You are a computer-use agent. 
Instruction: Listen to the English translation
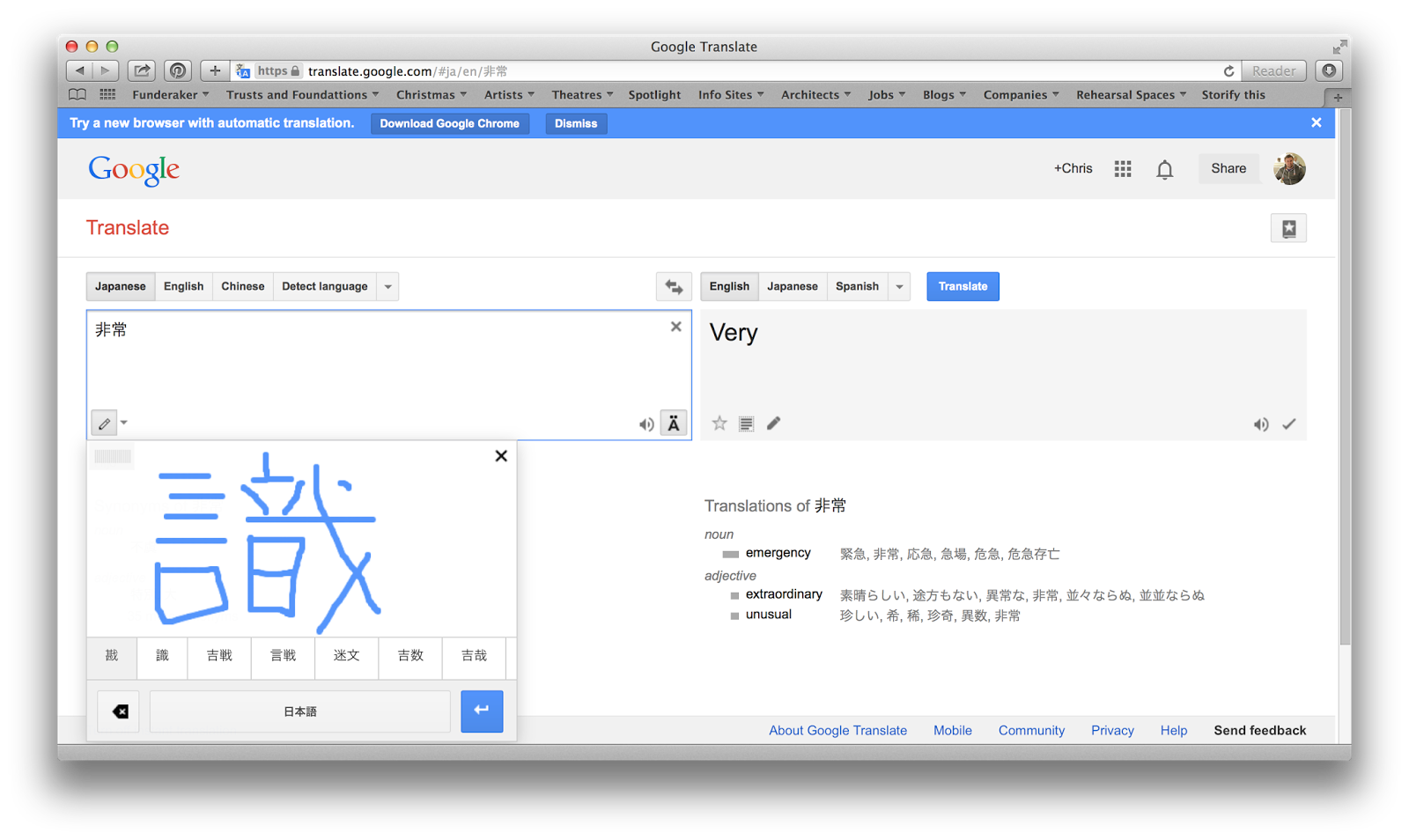(x=1261, y=424)
